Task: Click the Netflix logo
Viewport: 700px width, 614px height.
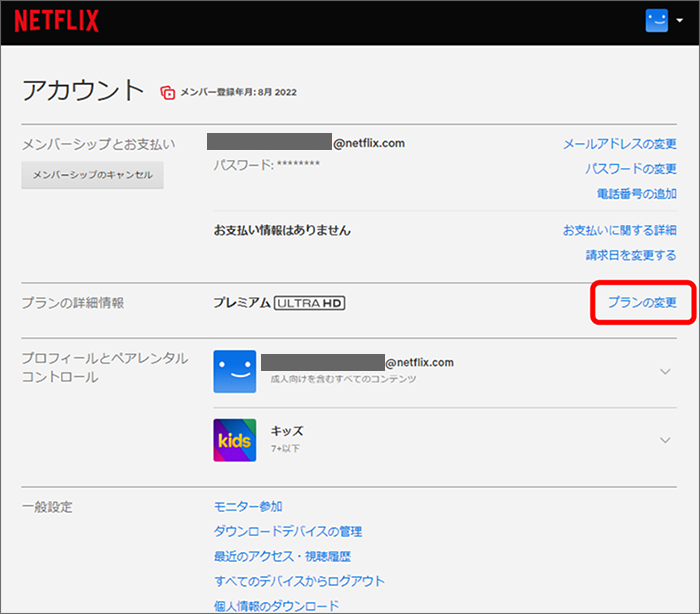Action: coord(55,21)
